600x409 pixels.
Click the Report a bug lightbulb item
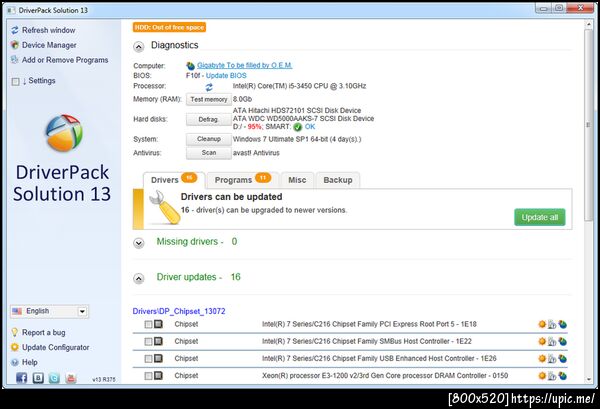(x=38, y=332)
